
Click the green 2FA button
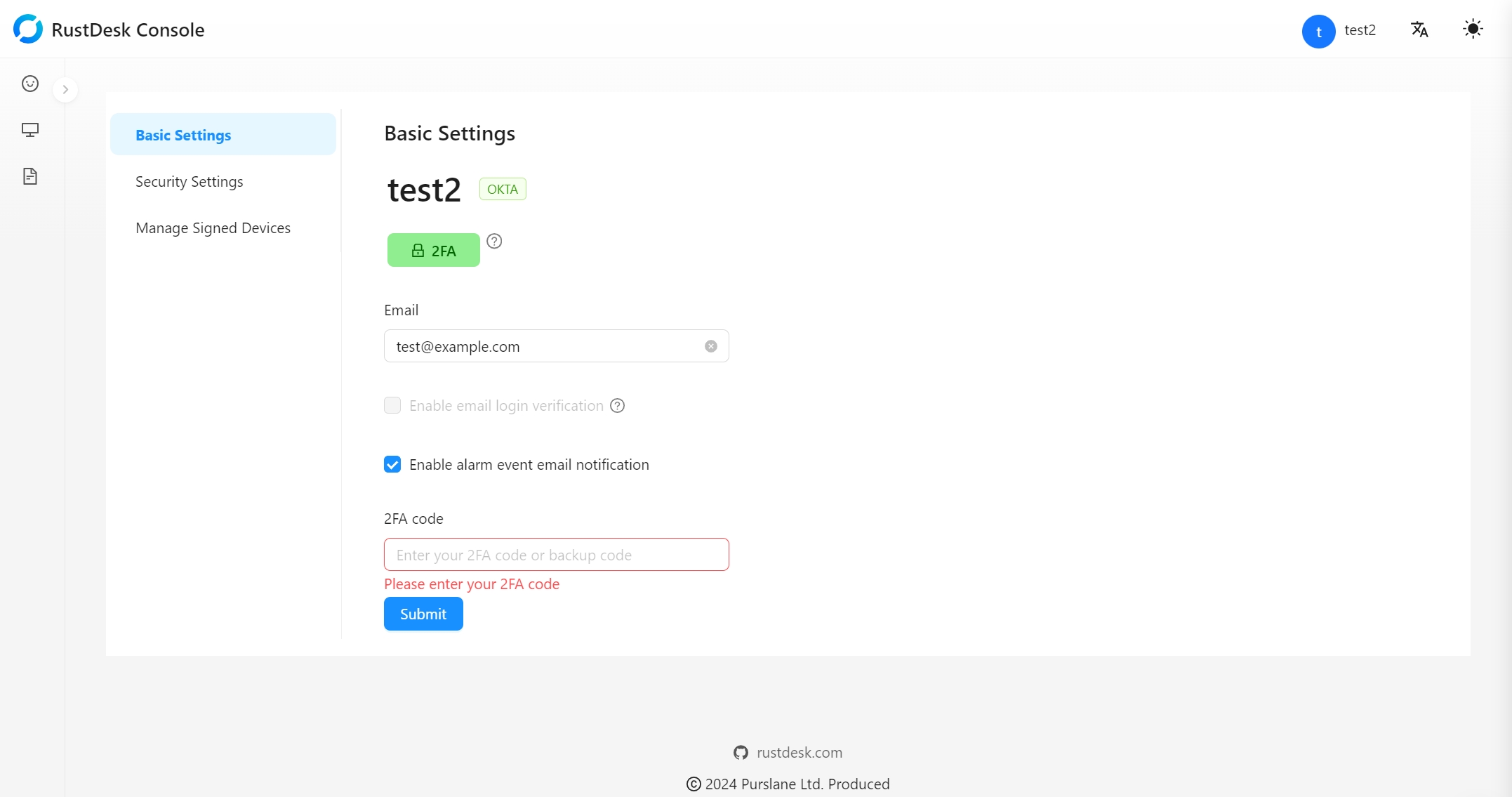click(433, 251)
